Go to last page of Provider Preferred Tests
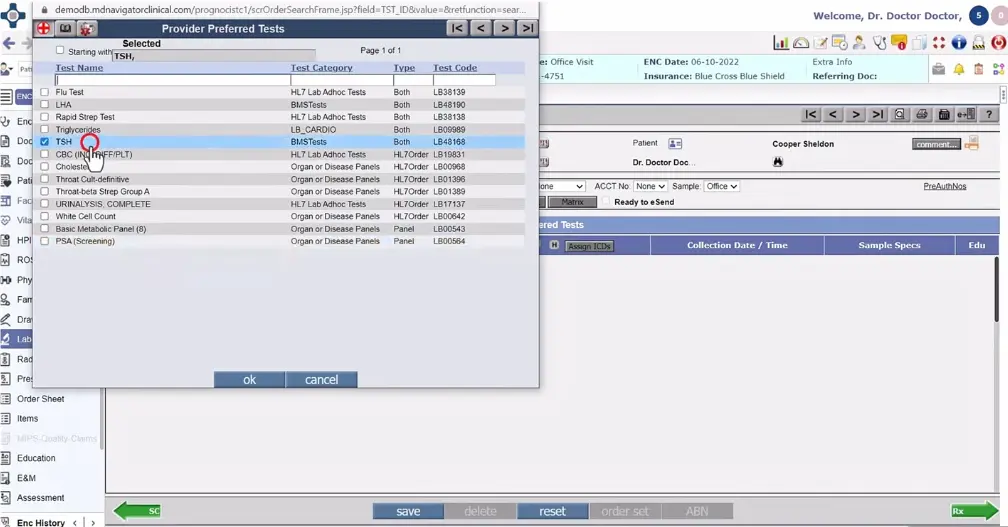 coord(528,28)
